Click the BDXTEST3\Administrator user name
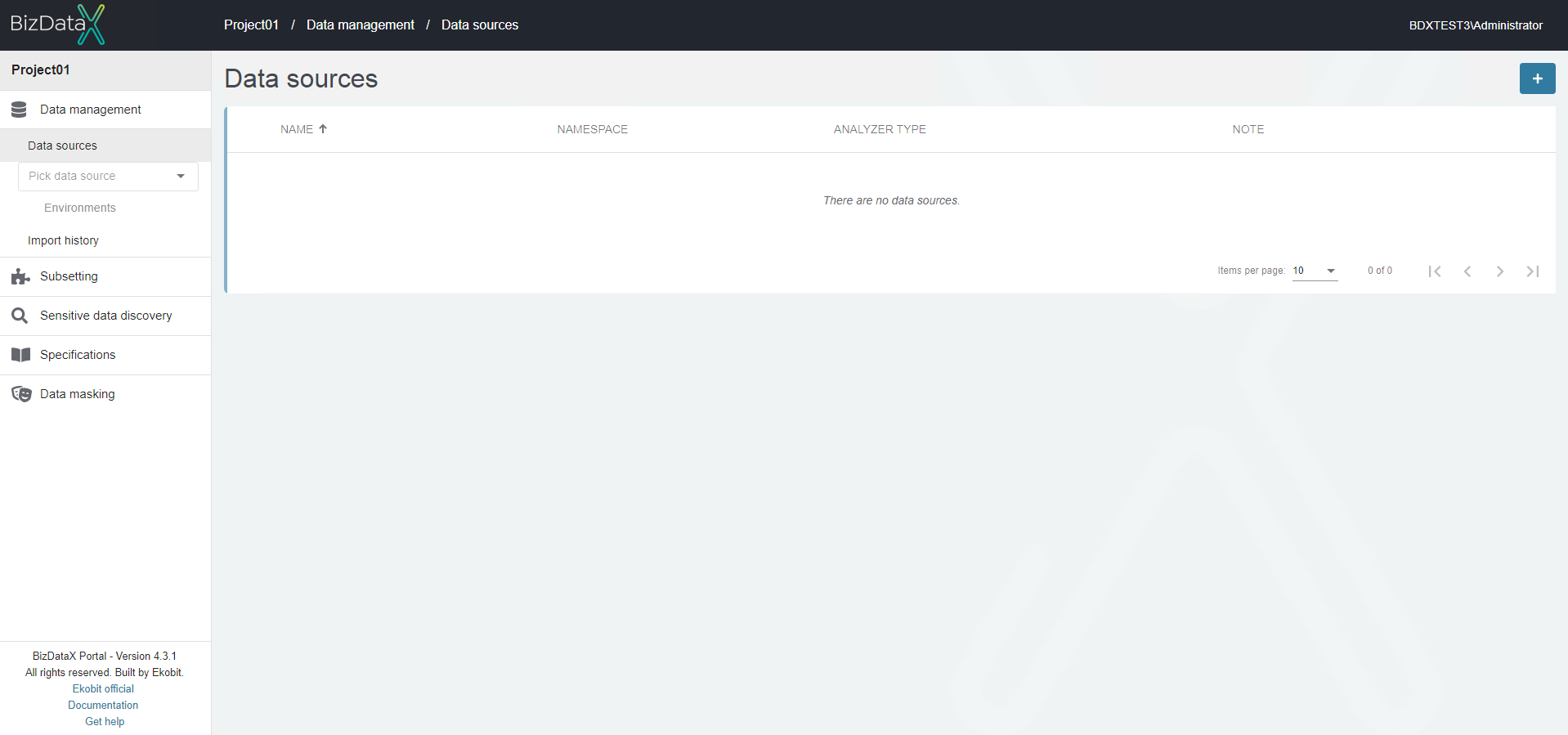1568x735 pixels. click(1476, 25)
